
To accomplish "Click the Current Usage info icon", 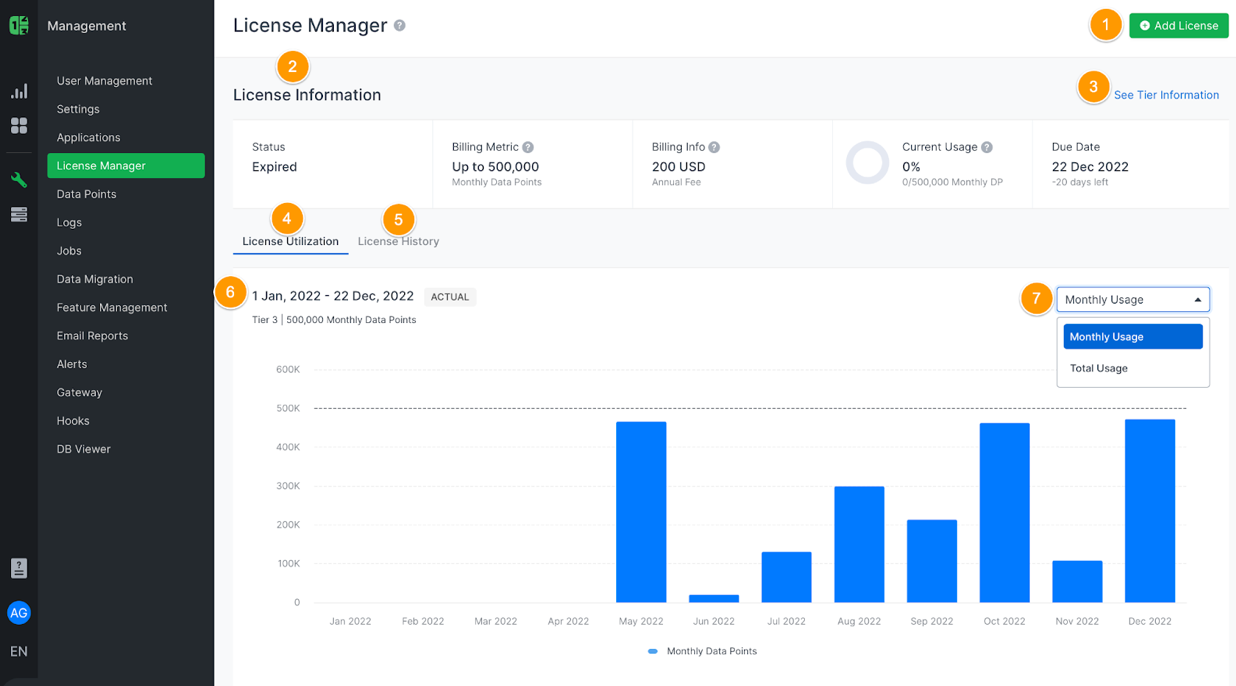I will click(987, 146).
